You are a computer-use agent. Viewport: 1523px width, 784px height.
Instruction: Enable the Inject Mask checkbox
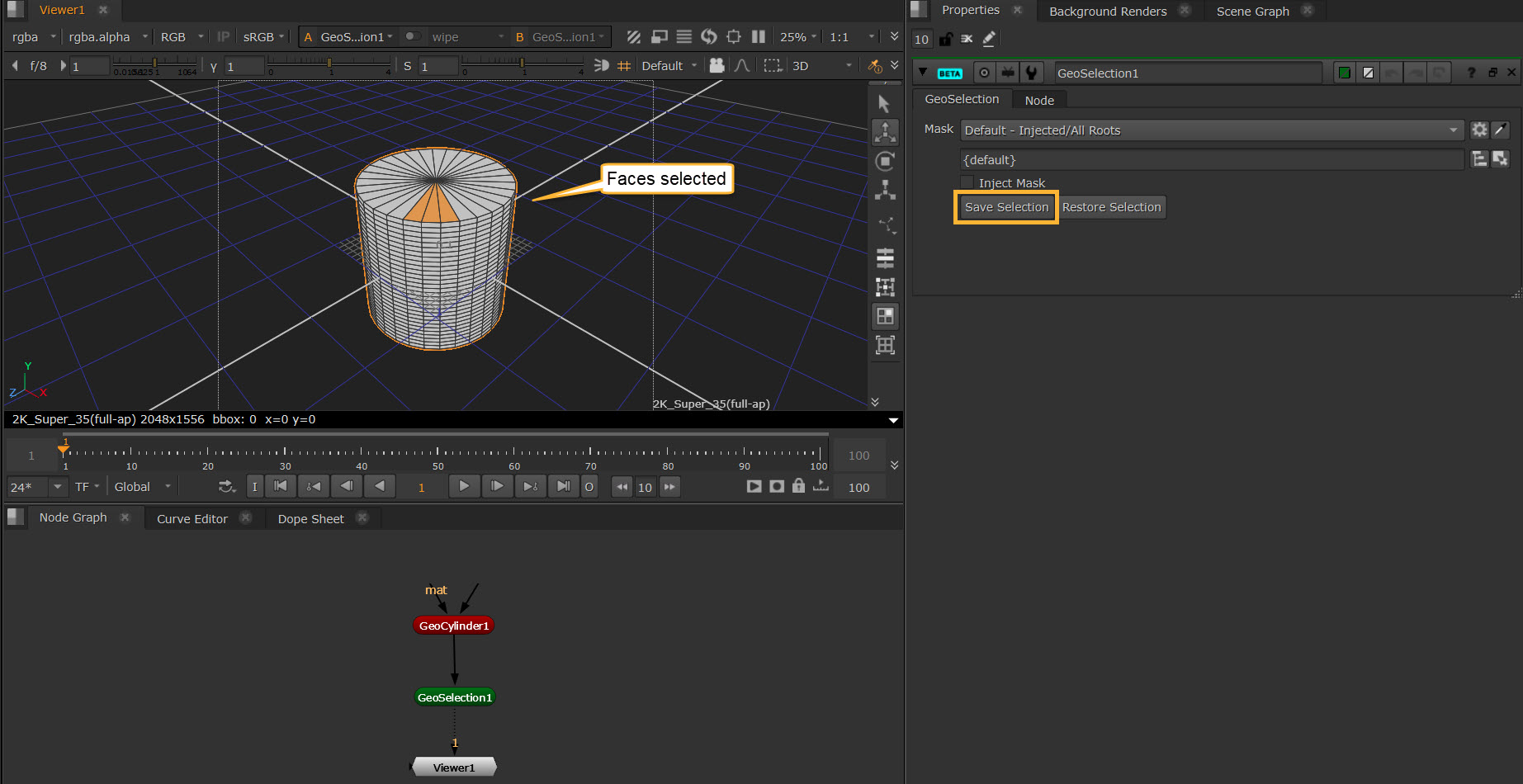point(967,183)
